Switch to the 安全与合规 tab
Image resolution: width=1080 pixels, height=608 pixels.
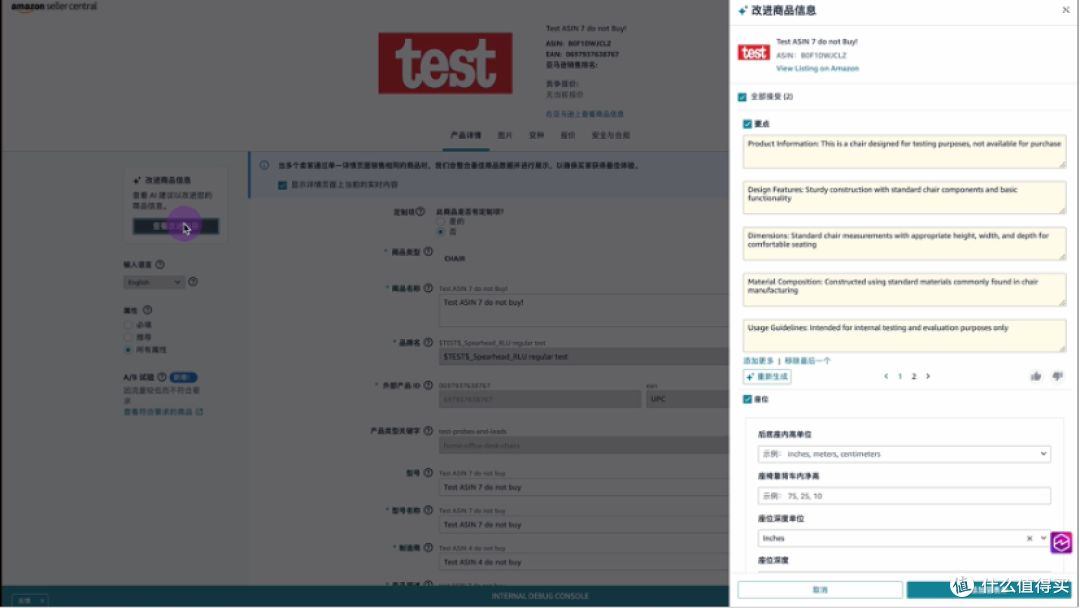[x=610, y=136]
